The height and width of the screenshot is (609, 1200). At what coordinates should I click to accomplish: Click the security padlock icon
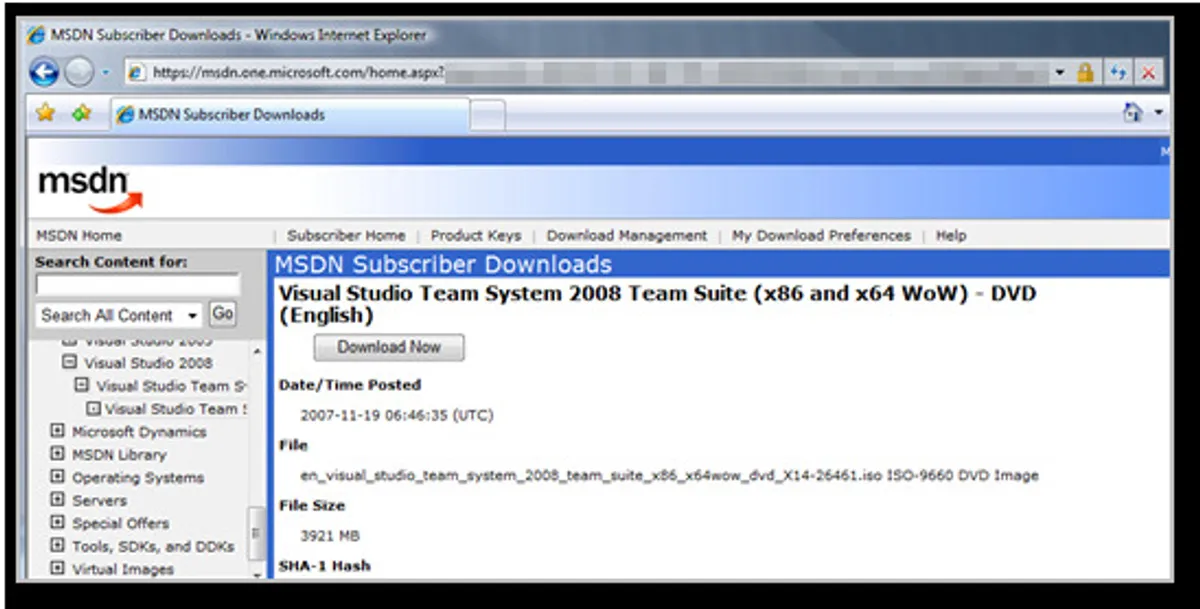click(1085, 73)
